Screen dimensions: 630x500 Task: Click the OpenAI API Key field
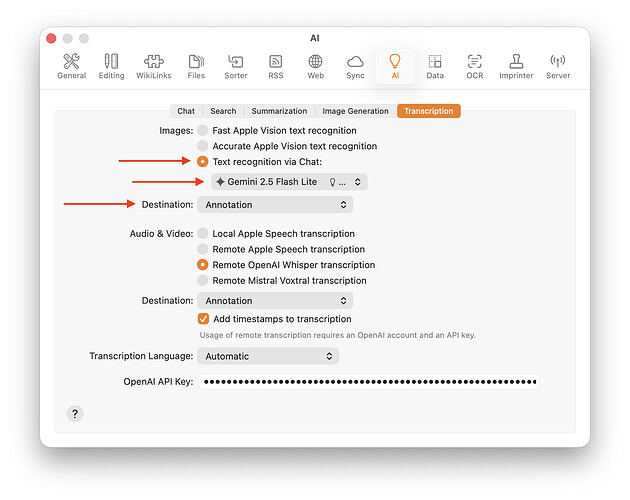[369, 381]
